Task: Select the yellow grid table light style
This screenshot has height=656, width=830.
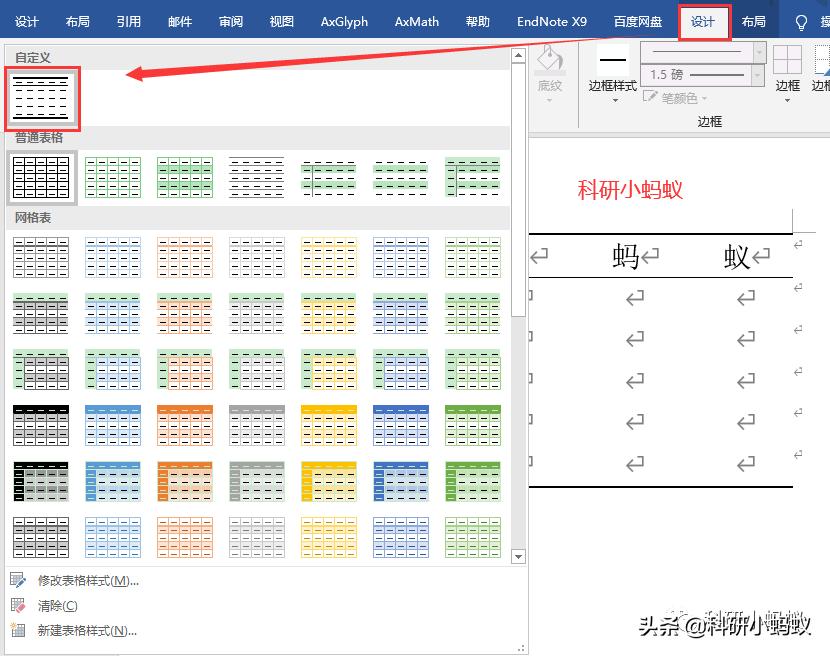Action: pos(329,257)
